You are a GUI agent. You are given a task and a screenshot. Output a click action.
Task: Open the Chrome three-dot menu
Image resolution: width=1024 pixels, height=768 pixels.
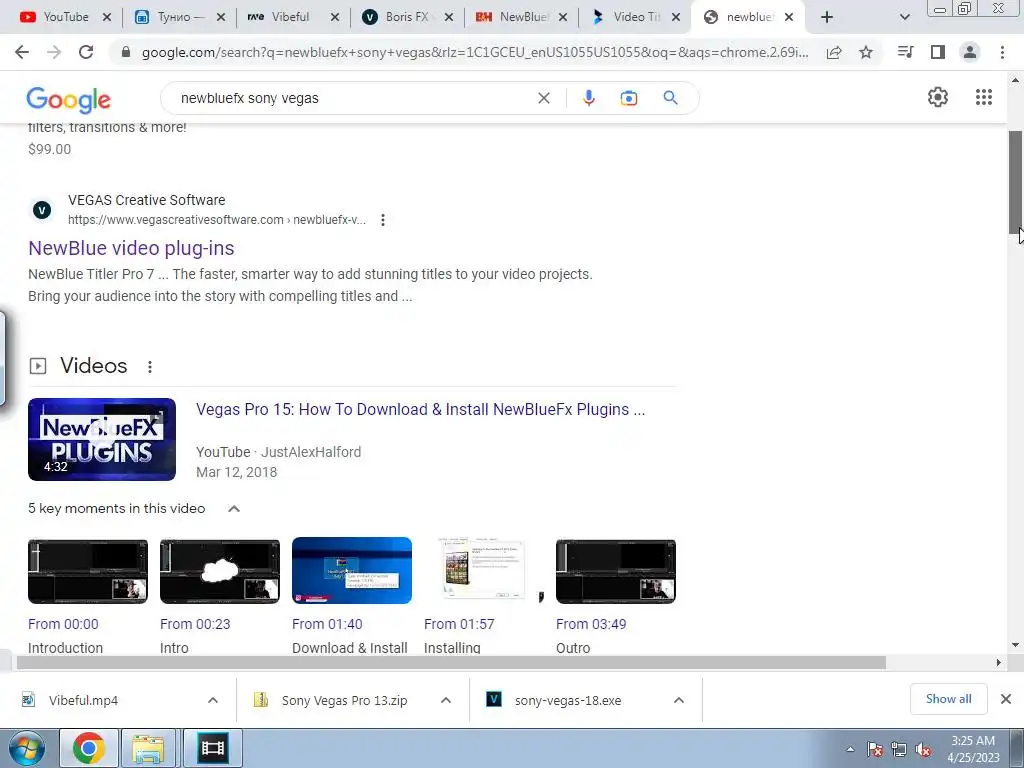pyautogui.click(x=1002, y=52)
